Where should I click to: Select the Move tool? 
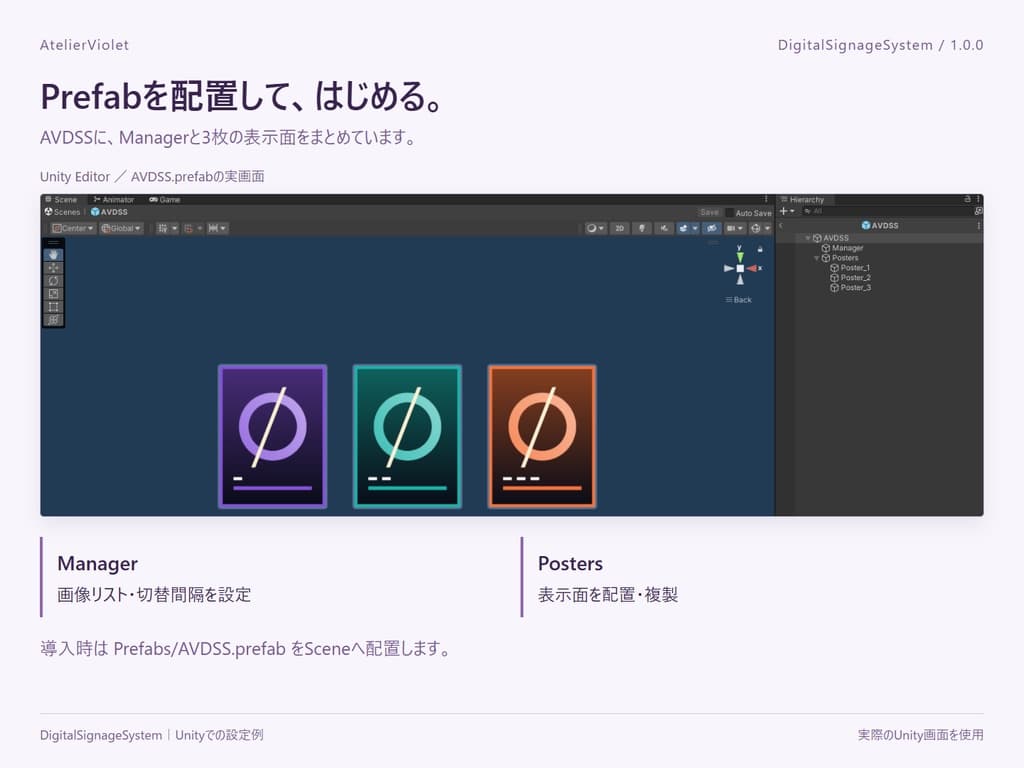point(54,268)
